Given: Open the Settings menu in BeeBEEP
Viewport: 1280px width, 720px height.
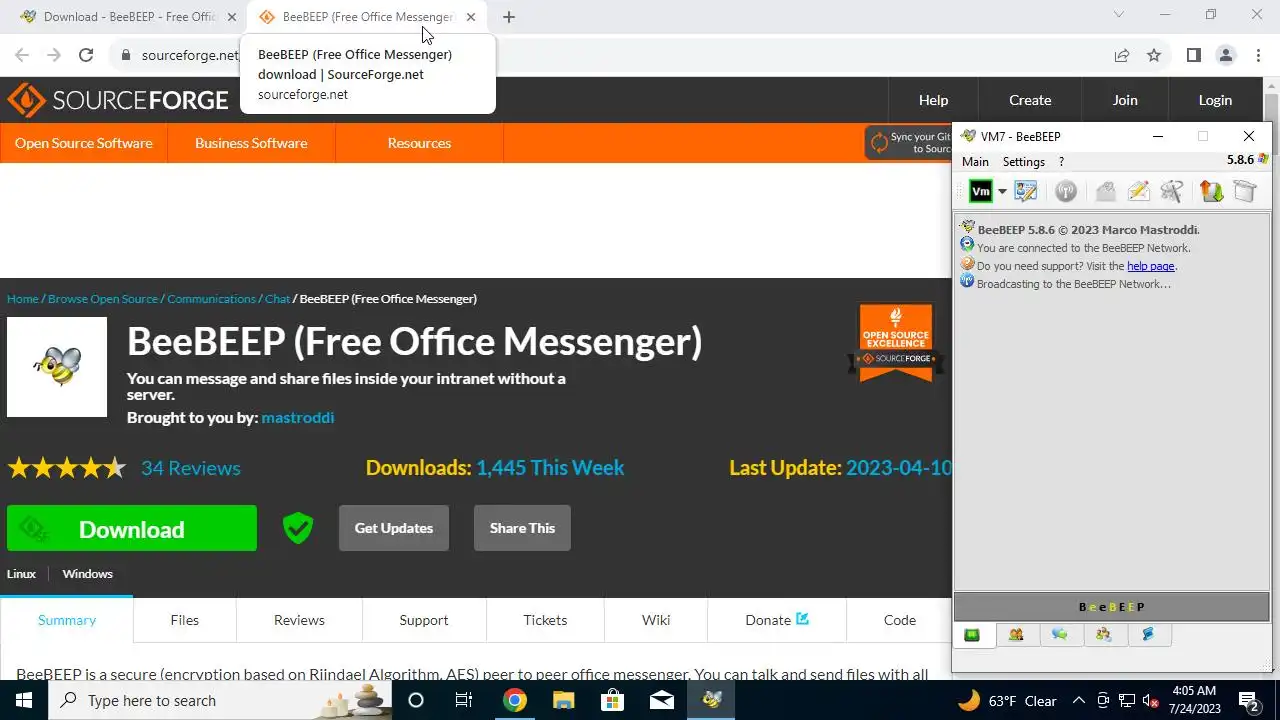Looking at the screenshot, I should pyautogui.click(x=1023, y=161).
